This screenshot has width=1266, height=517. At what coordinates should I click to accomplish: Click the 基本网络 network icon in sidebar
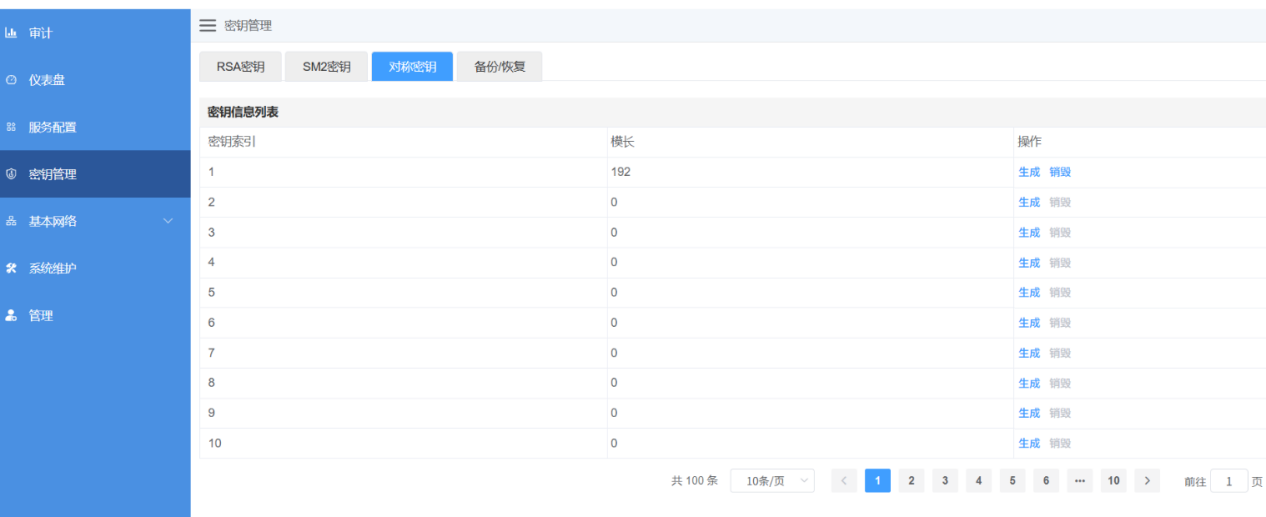coord(11,221)
